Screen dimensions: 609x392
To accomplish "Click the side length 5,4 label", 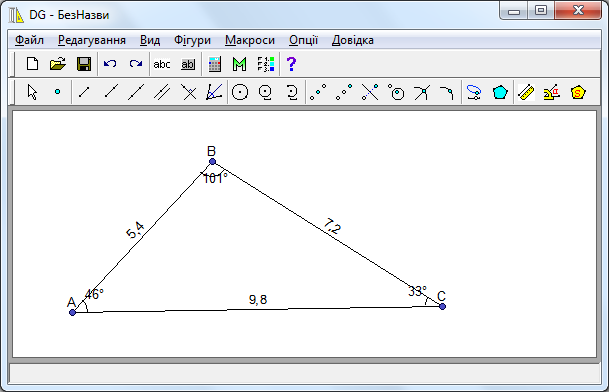I will coord(135,230).
